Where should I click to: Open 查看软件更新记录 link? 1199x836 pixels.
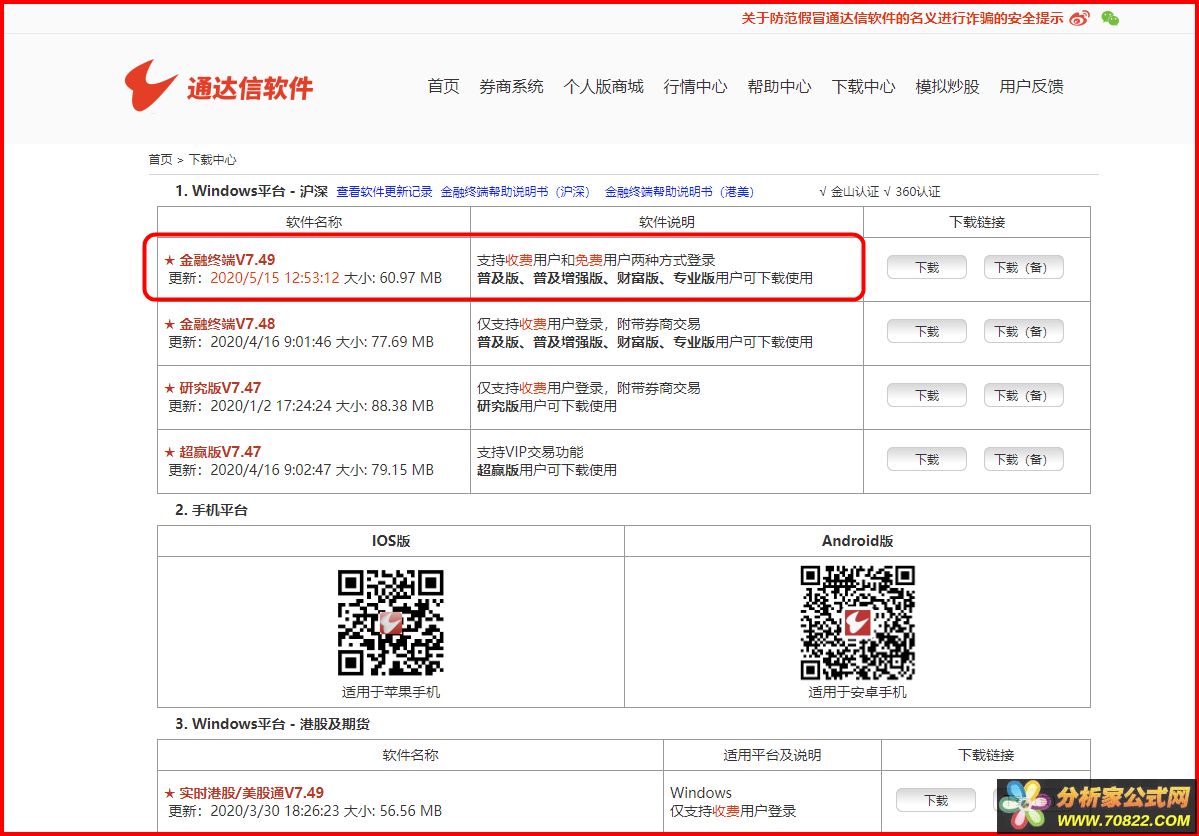tap(385, 192)
